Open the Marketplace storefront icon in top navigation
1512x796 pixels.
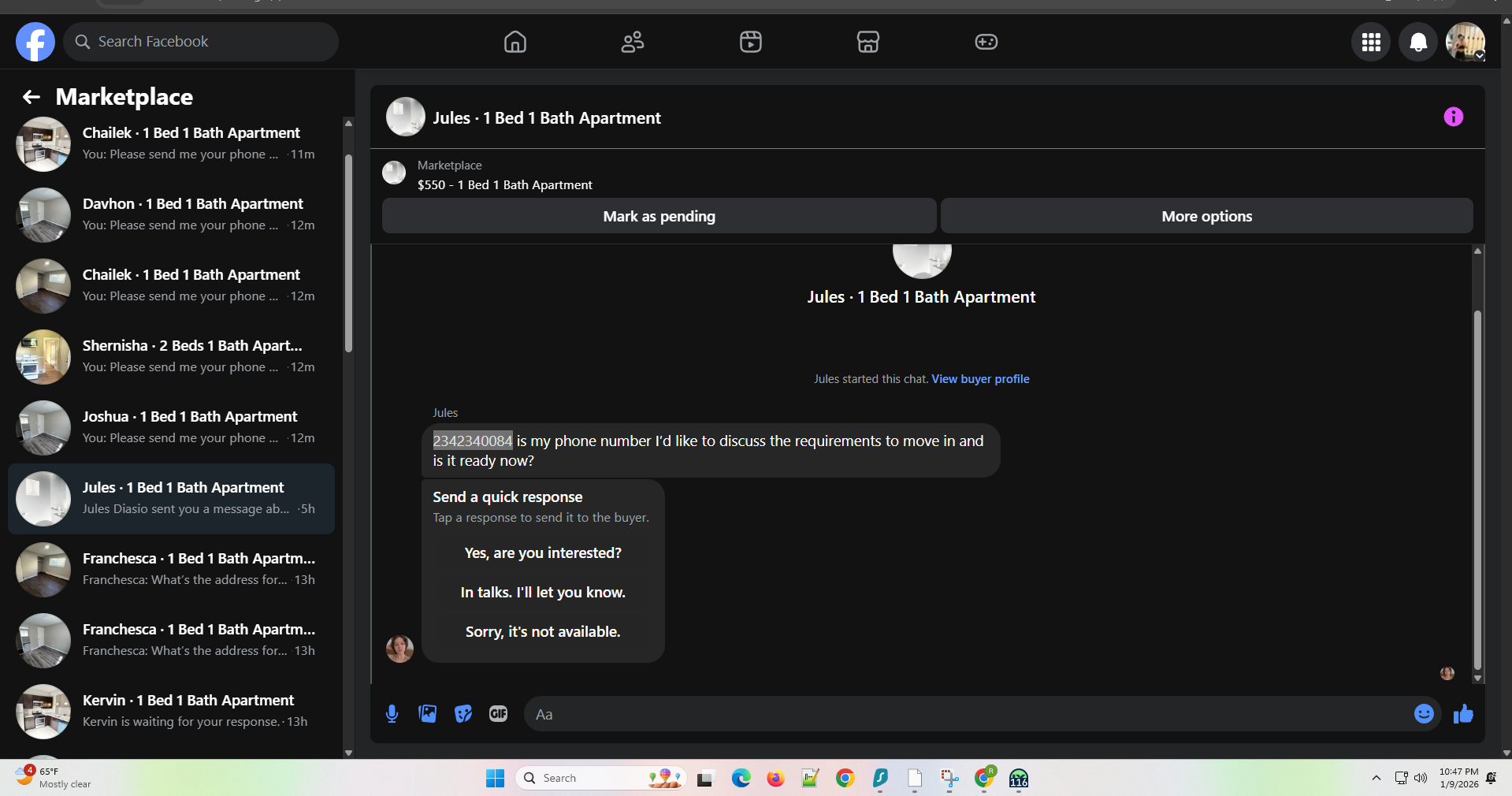tap(868, 42)
